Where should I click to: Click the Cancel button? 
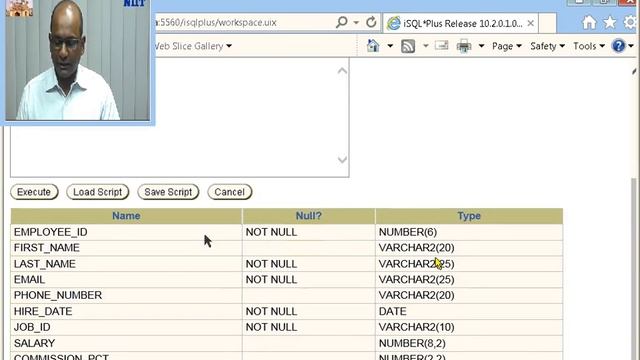pyautogui.click(x=229, y=192)
